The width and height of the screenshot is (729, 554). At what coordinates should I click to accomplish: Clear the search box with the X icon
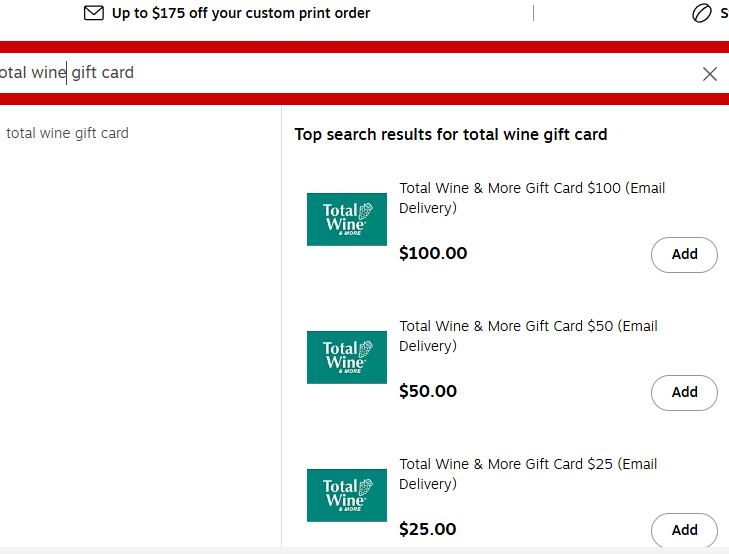709,74
